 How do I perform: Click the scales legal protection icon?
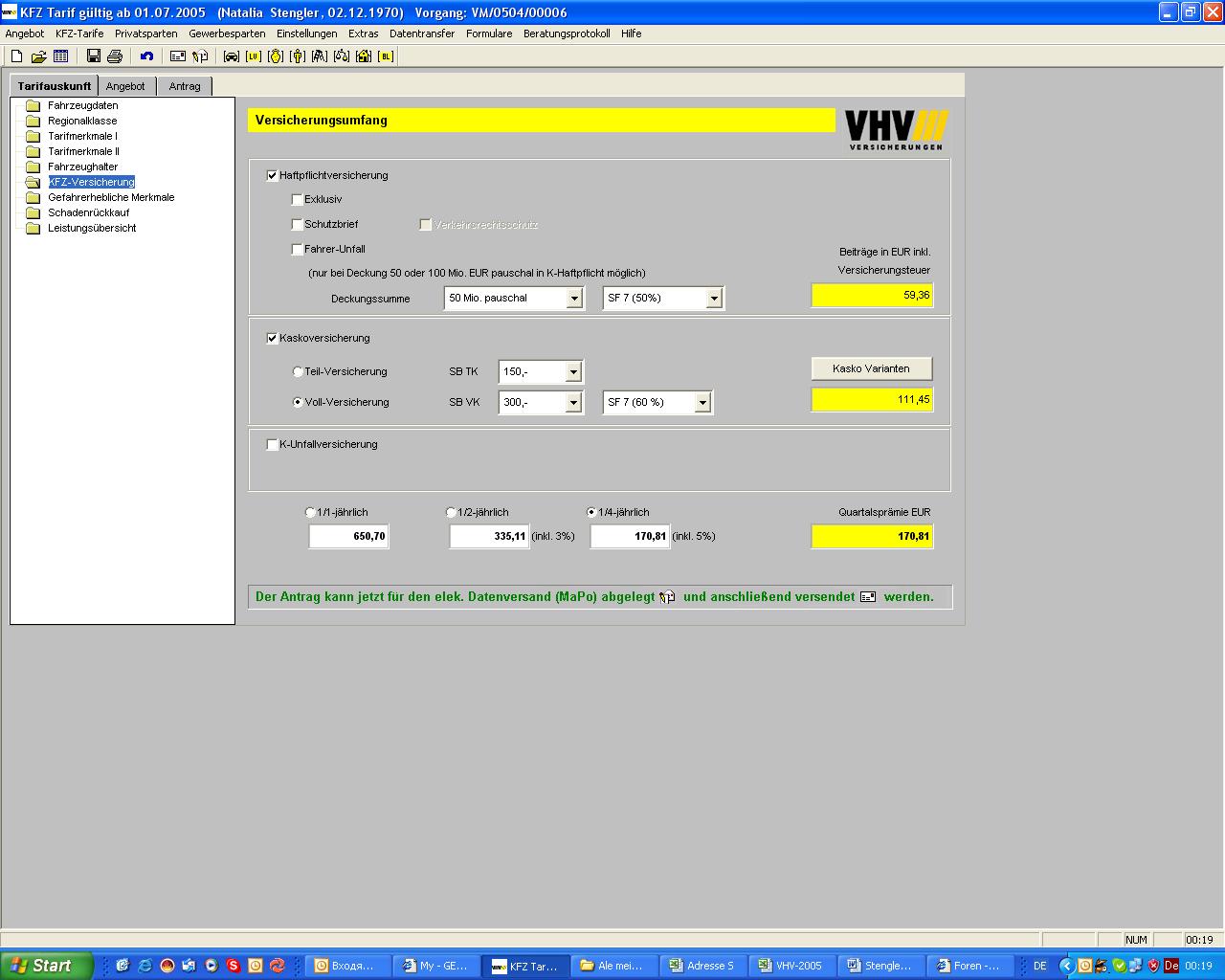coord(342,56)
